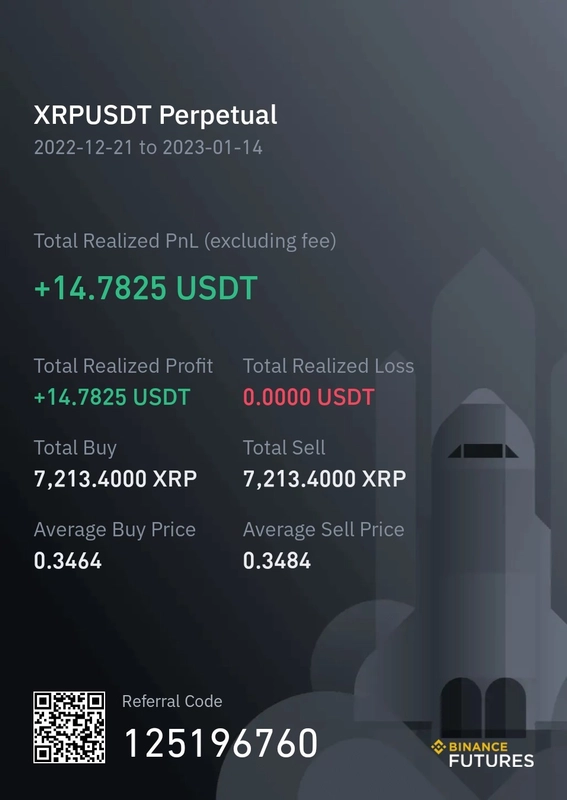
Task: Click the Average Buy Price 0.3464
Action: point(68,561)
